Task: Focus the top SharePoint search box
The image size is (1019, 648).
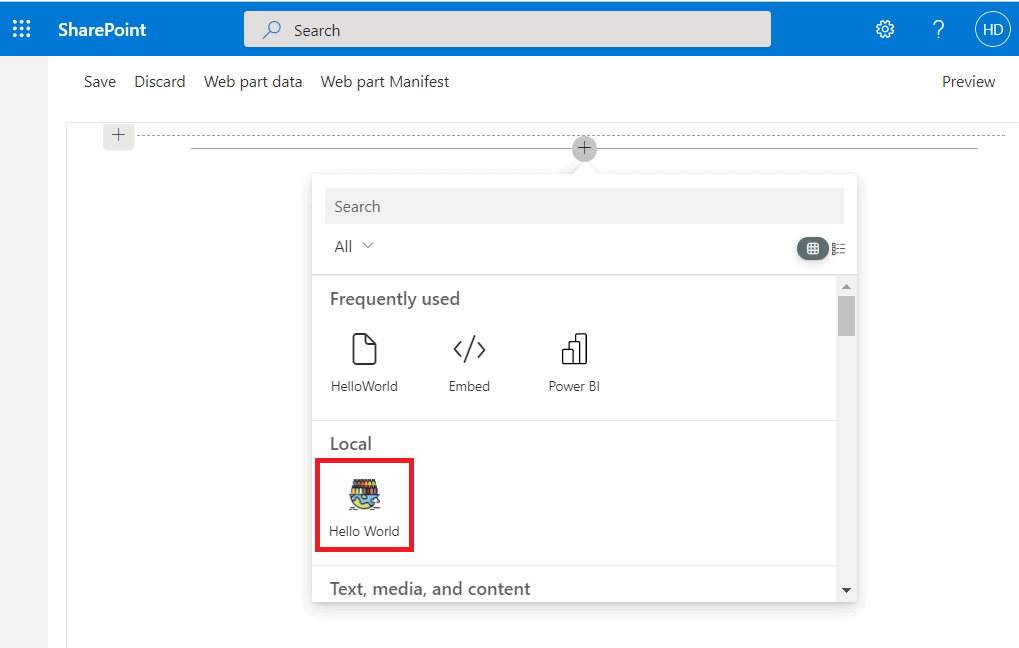Action: [x=508, y=29]
